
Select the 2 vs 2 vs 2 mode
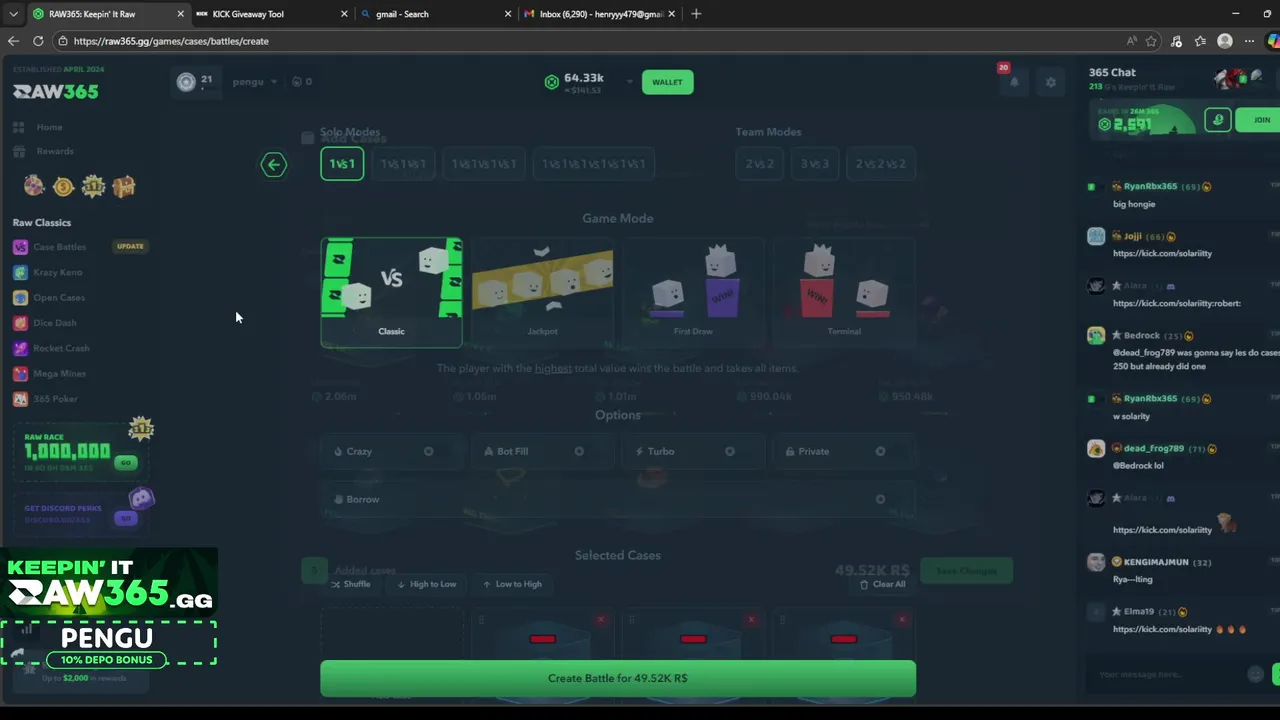pos(880,164)
